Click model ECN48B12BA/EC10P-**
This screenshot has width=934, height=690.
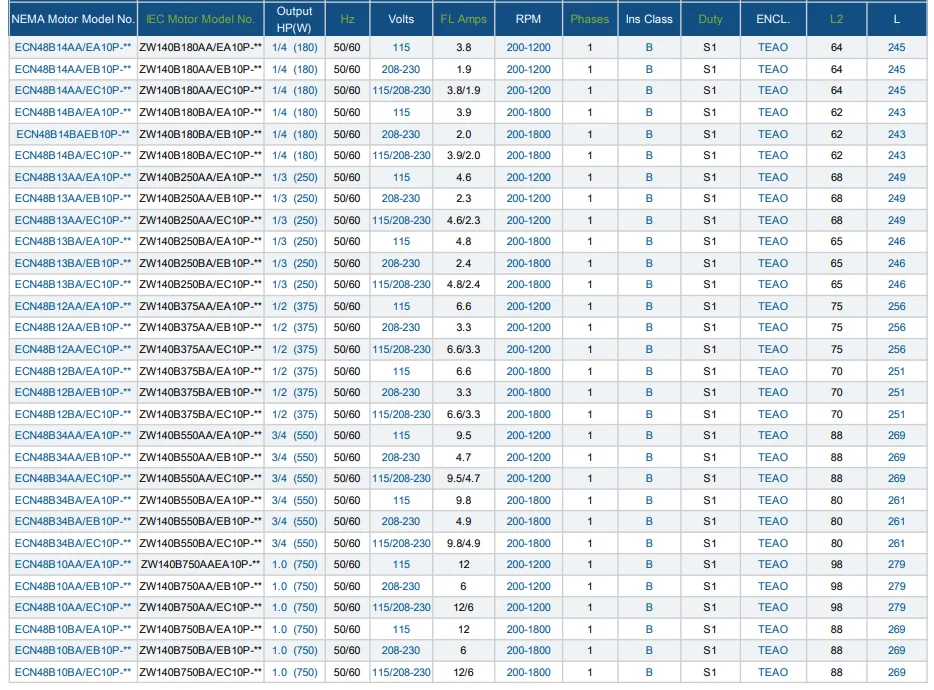(x=73, y=414)
